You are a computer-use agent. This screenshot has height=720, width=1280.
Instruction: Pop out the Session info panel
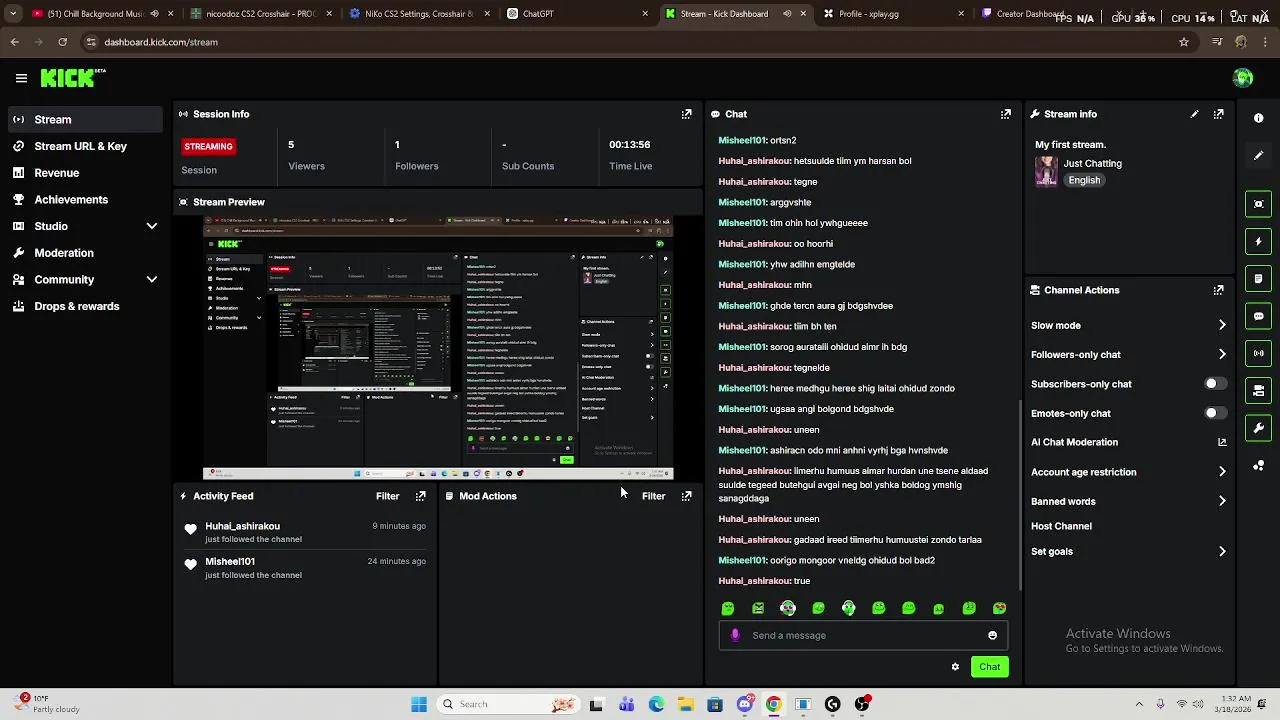click(x=686, y=114)
